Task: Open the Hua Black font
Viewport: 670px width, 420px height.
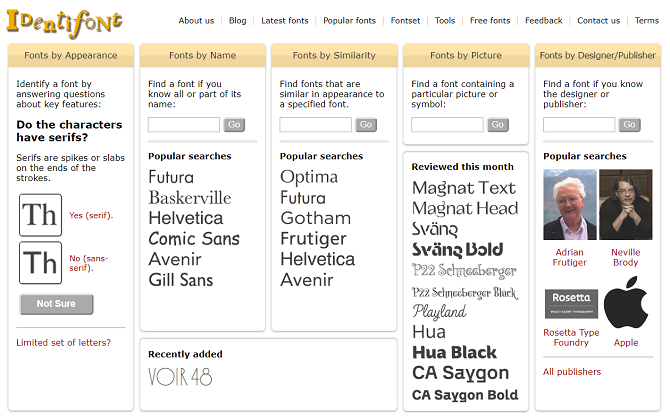Action: [x=454, y=353]
